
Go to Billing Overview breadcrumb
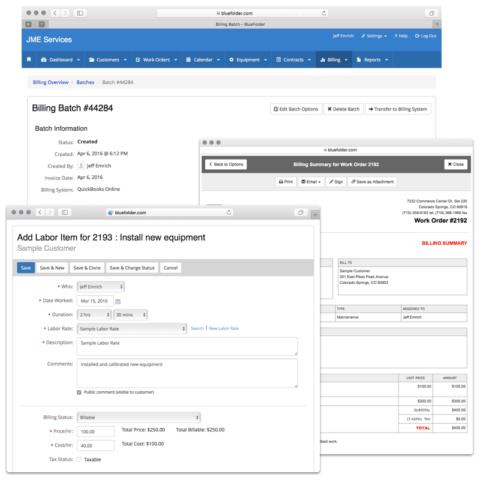(x=51, y=82)
